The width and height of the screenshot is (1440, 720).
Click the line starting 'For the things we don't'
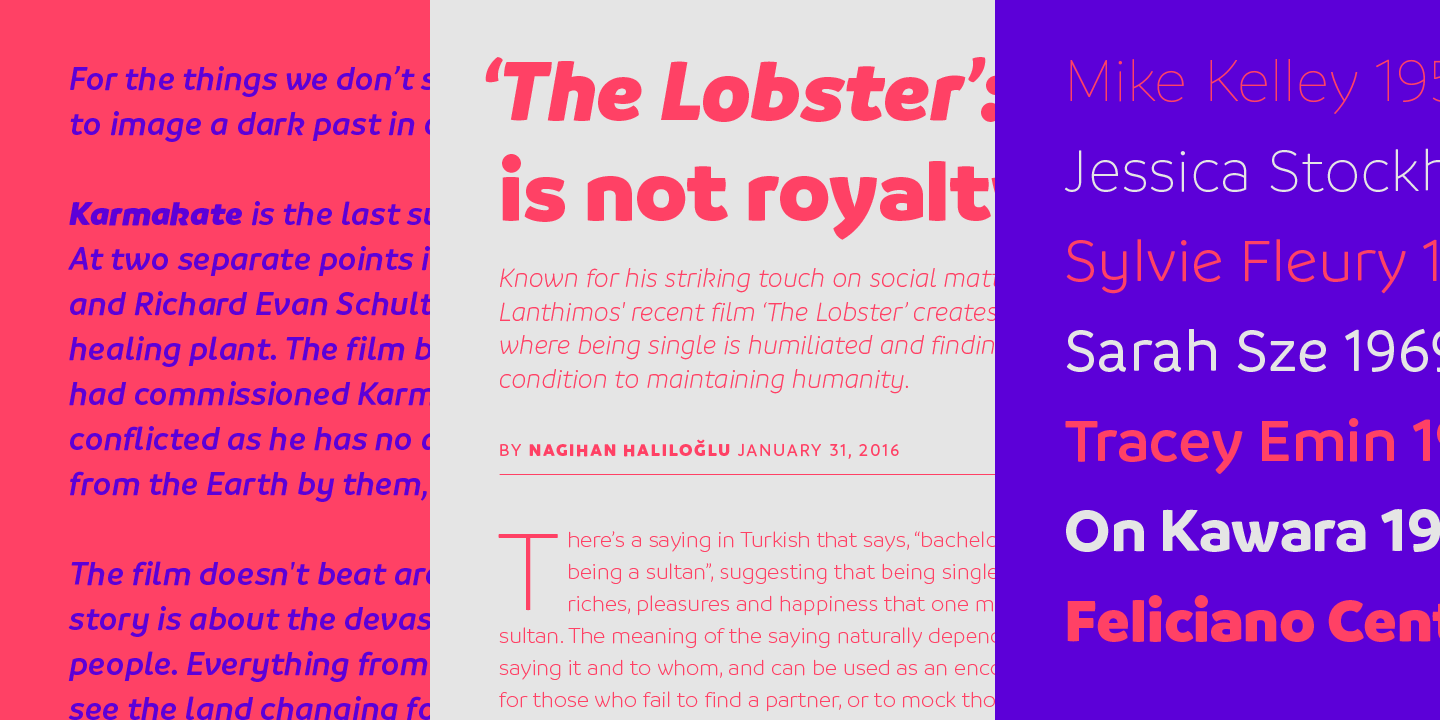[250, 79]
